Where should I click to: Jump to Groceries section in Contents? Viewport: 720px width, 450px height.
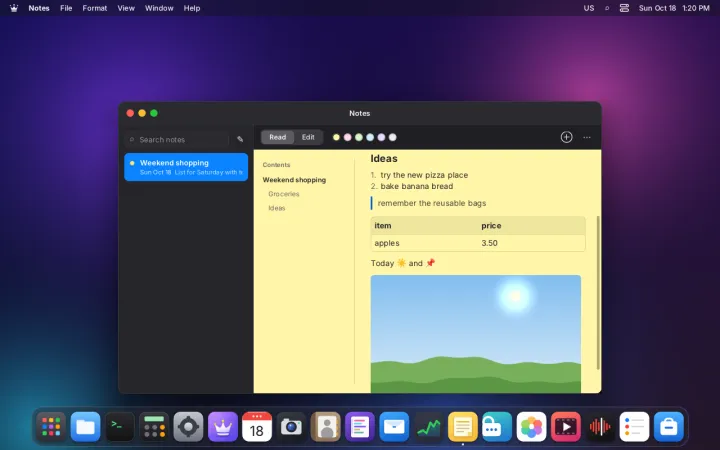click(x=284, y=194)
